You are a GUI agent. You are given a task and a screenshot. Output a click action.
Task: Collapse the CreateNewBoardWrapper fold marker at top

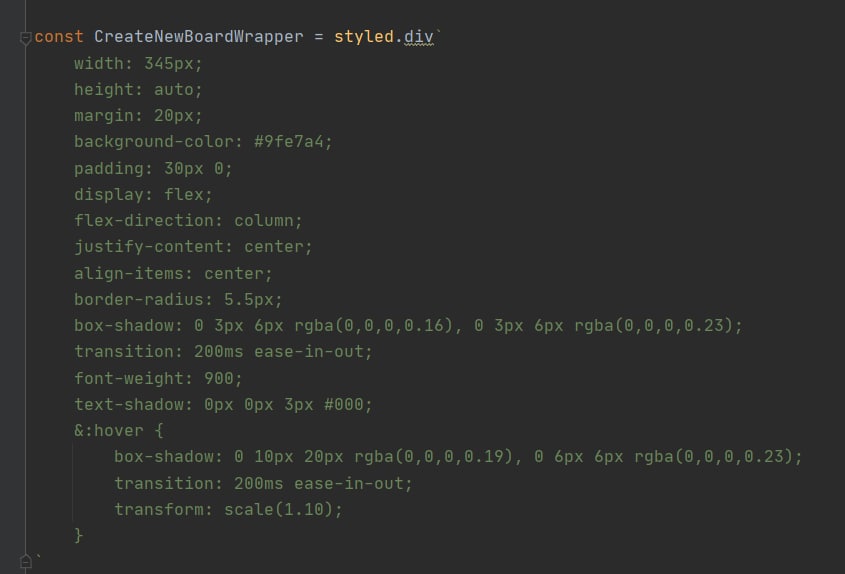pyautogui.click(x=25, y=38)
